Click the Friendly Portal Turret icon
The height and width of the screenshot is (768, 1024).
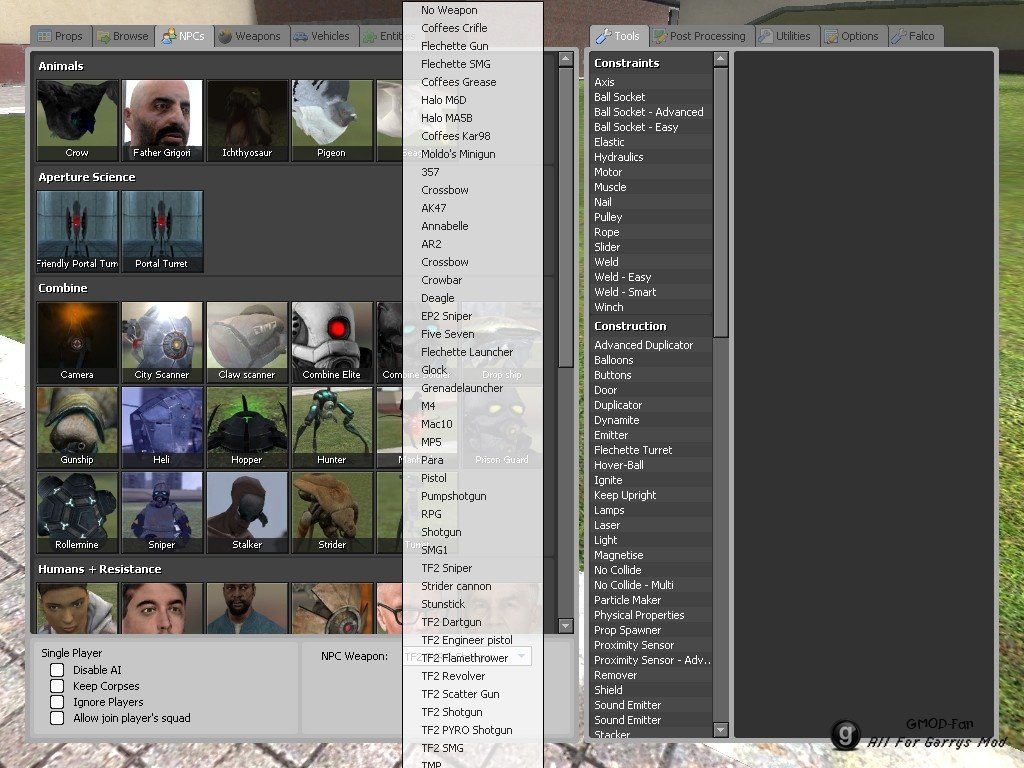tap(77, 231)
